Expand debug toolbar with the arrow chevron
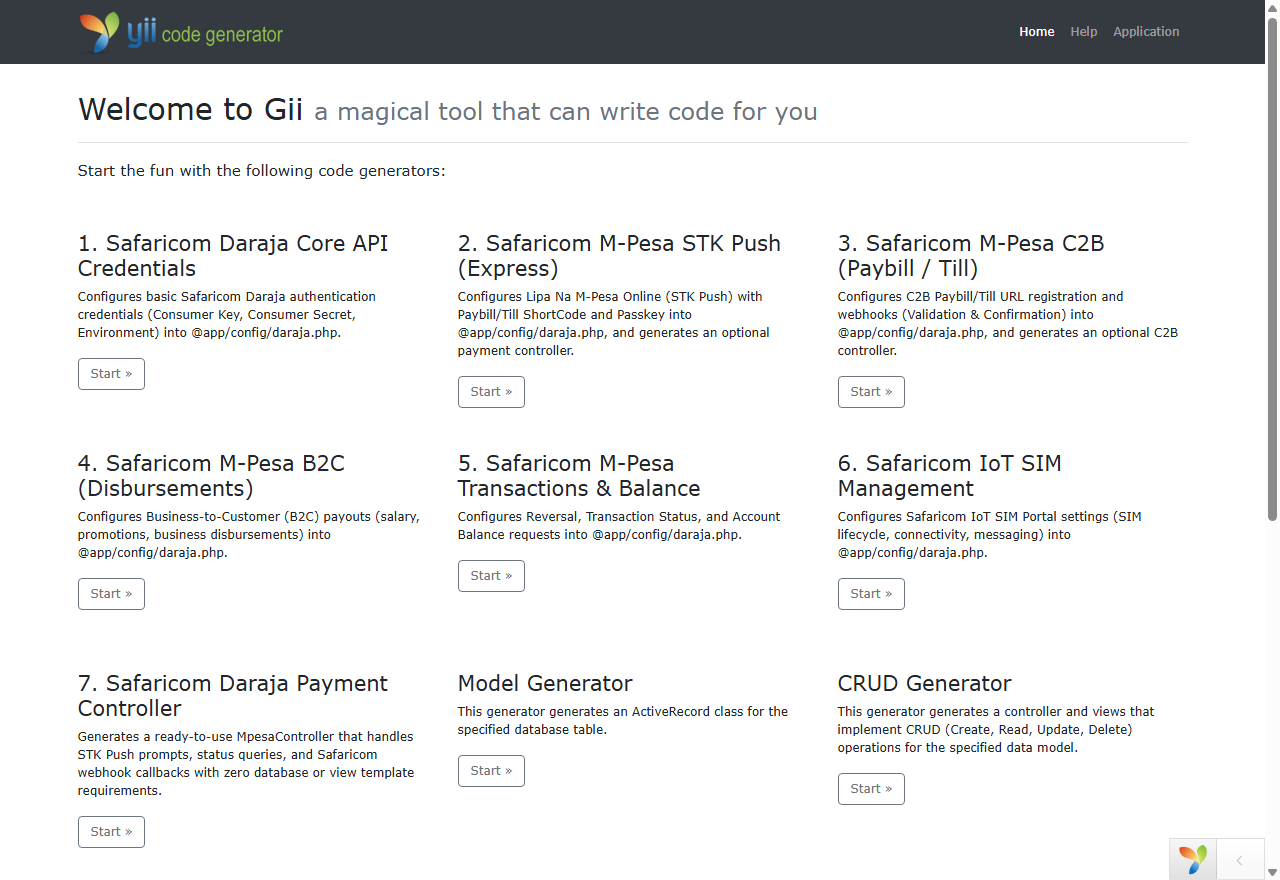The image size is (1280, 880). coord(1240,860)
